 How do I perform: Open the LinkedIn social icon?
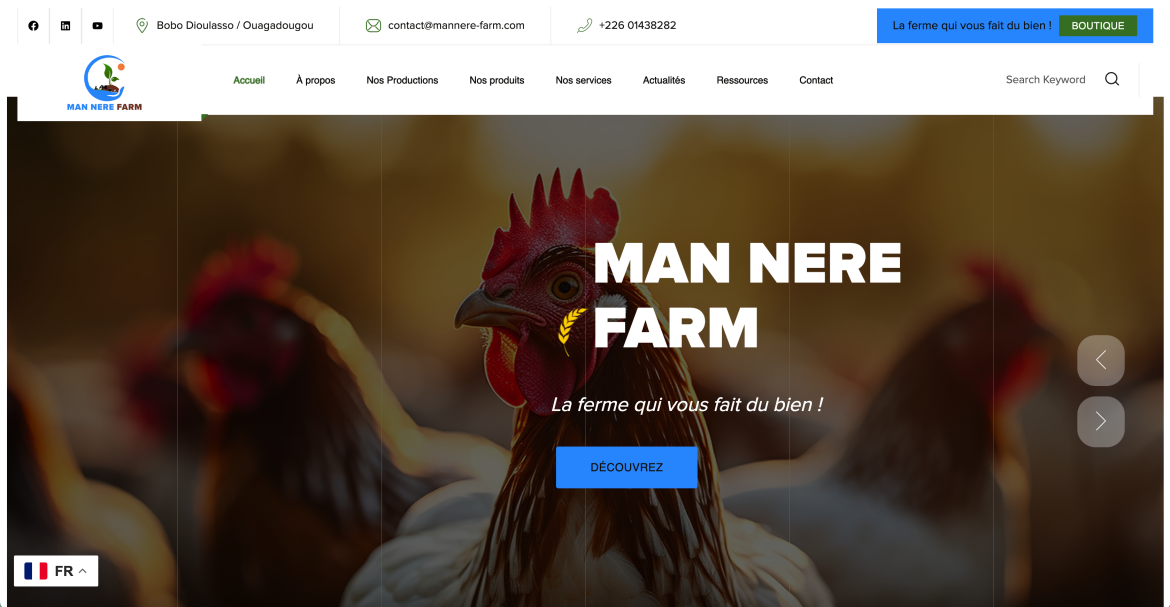66,25
